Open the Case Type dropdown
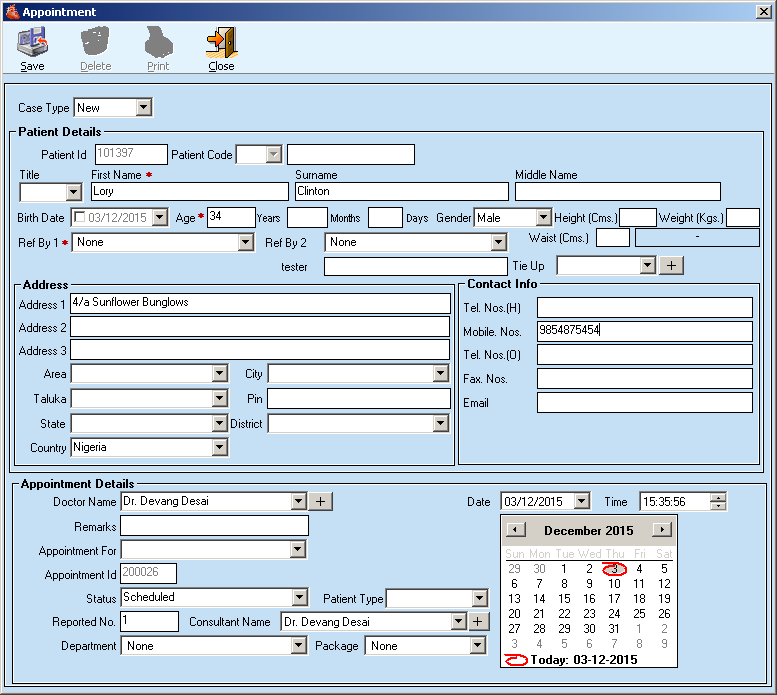 [x=143, y=107]
